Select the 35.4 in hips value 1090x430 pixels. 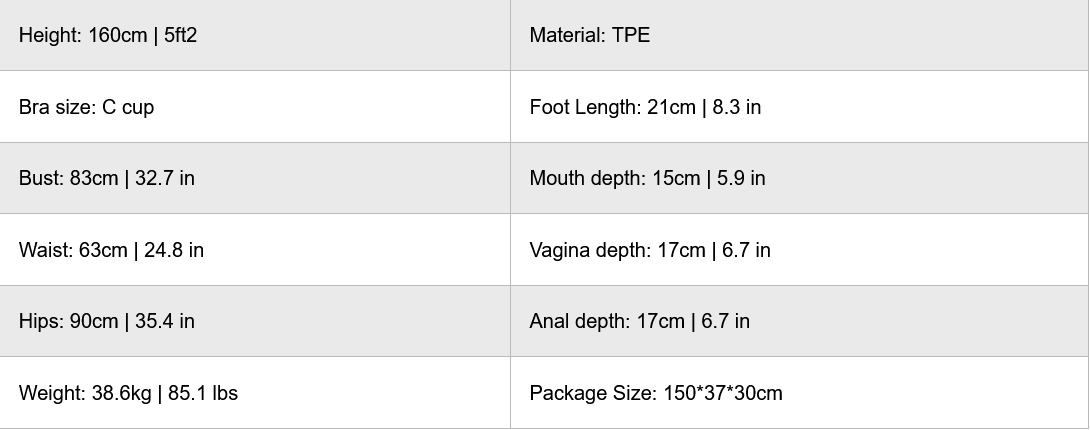165,321
